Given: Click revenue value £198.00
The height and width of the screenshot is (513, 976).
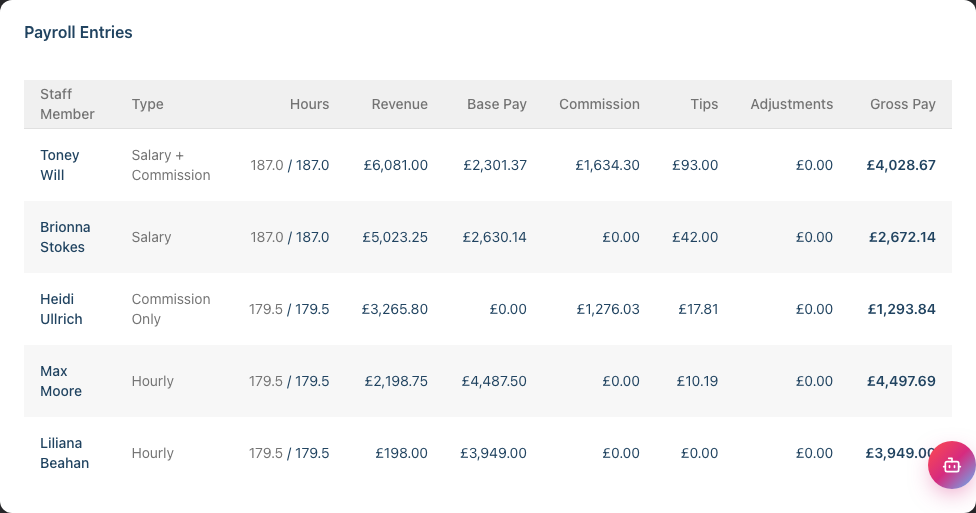Looking at the screenshot, I should coord(401,453).
